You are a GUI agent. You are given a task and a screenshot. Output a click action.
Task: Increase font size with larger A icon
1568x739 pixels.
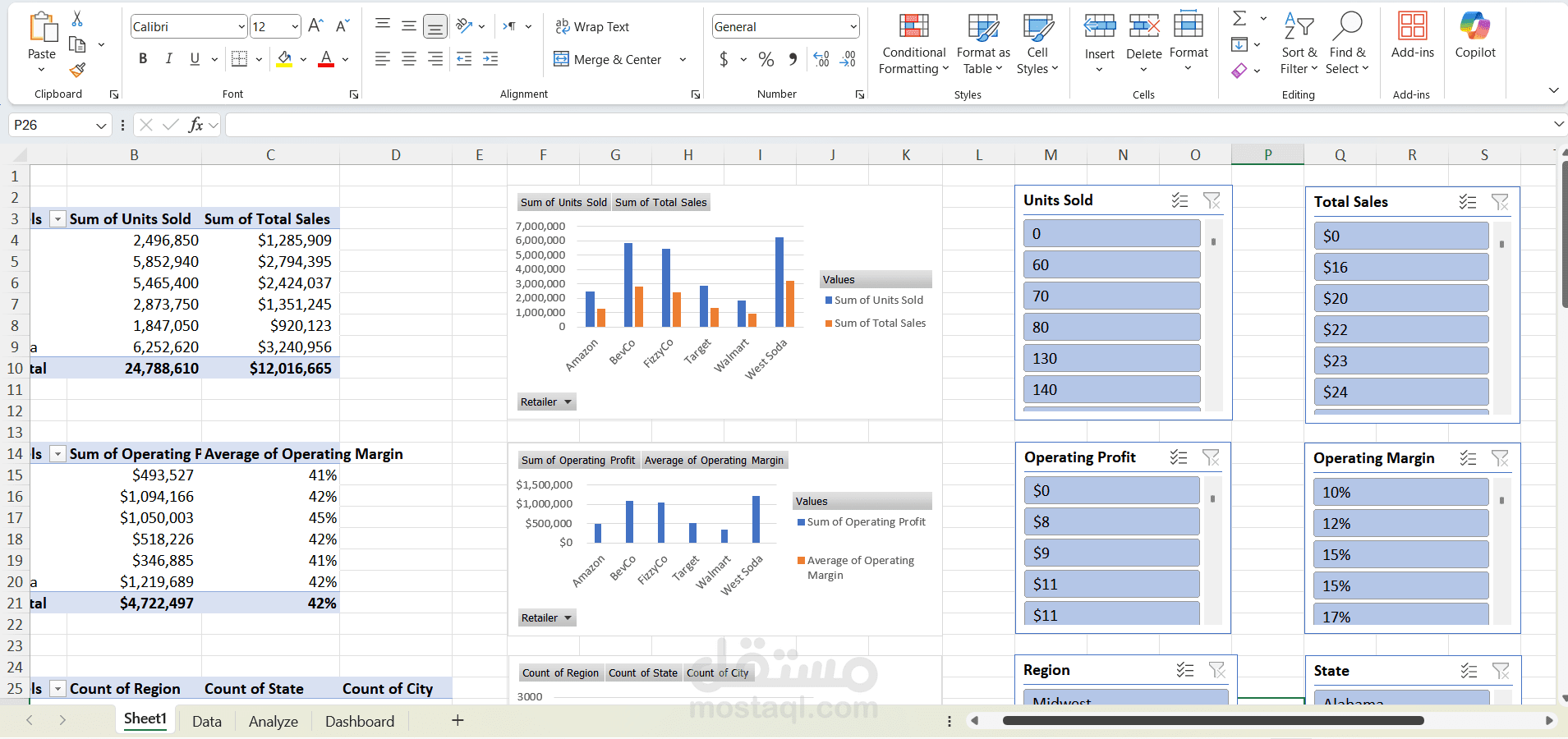(316, 26)
